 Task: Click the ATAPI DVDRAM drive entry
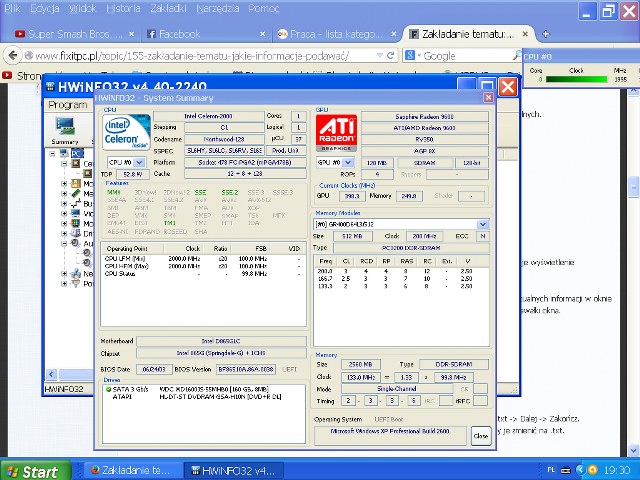tap(203, 396)
